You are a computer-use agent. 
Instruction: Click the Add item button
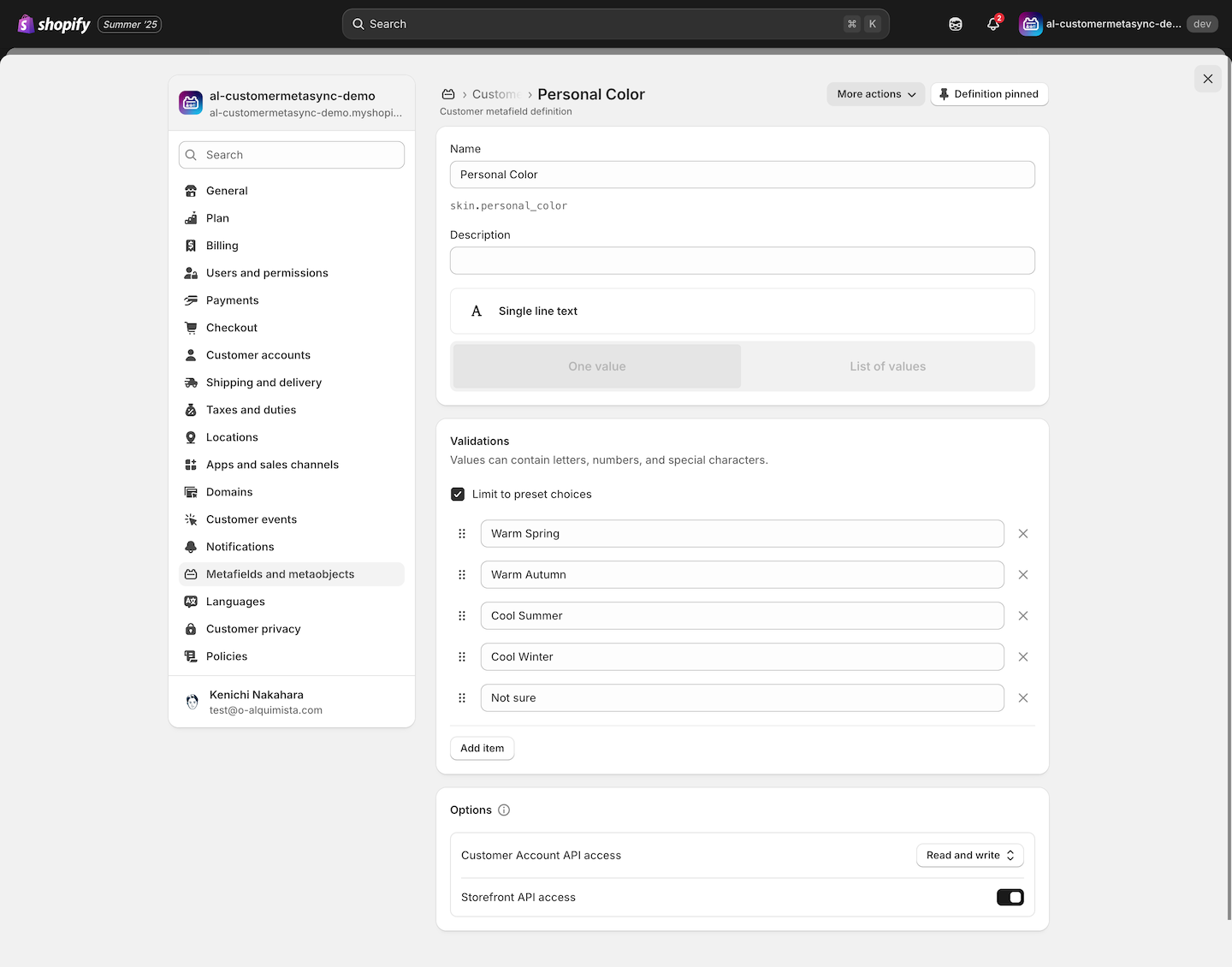(x=482, y=749)
